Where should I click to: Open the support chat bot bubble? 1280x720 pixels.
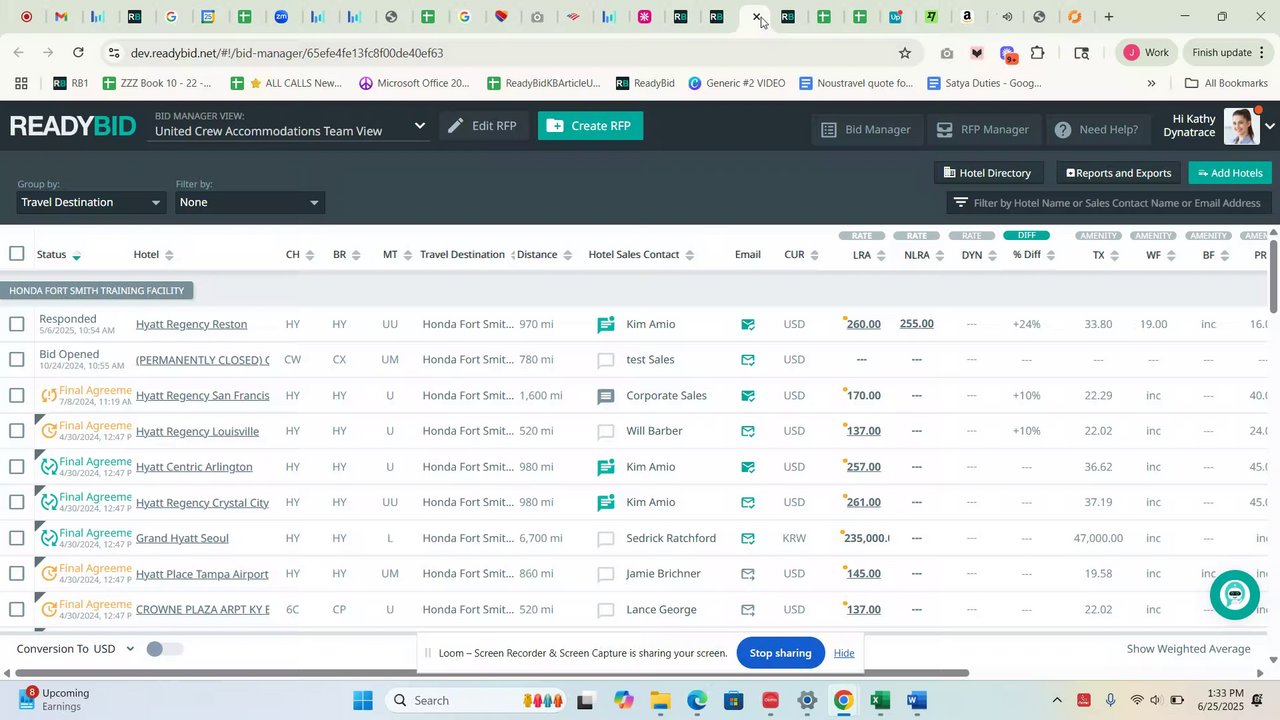(x=1235, y=594)
